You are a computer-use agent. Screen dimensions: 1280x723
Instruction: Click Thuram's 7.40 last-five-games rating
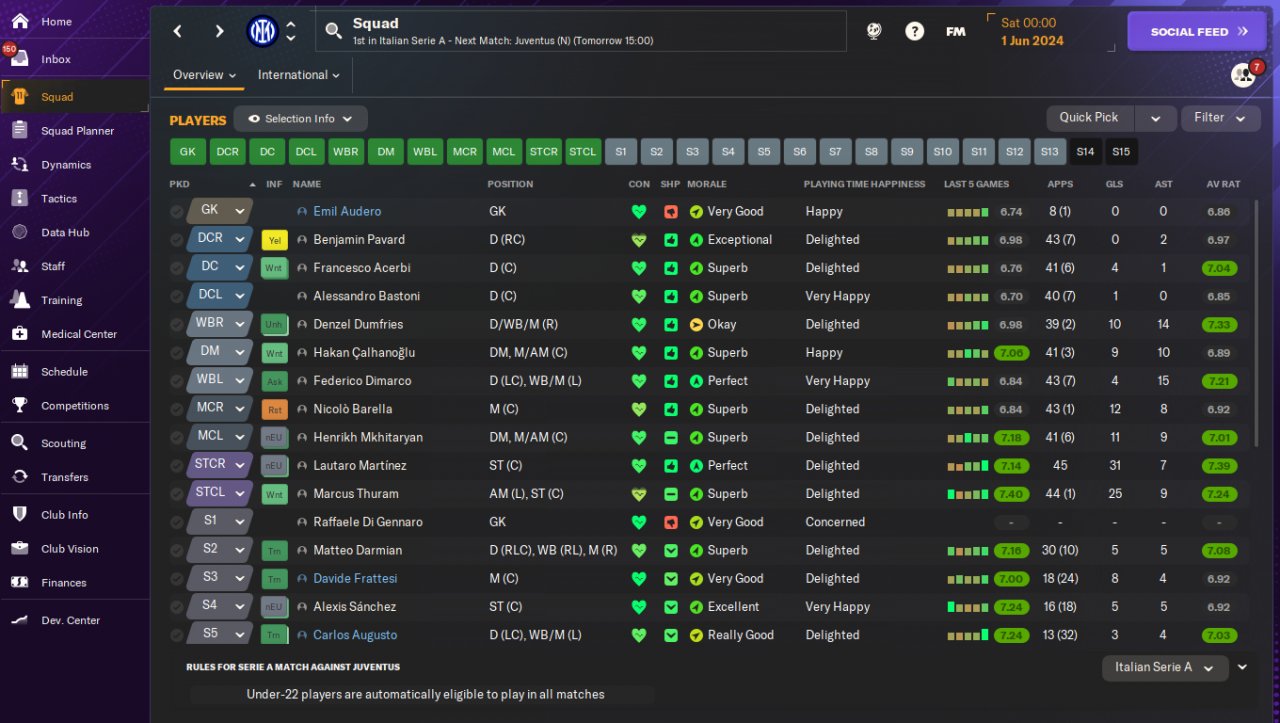coord(1012,494)
